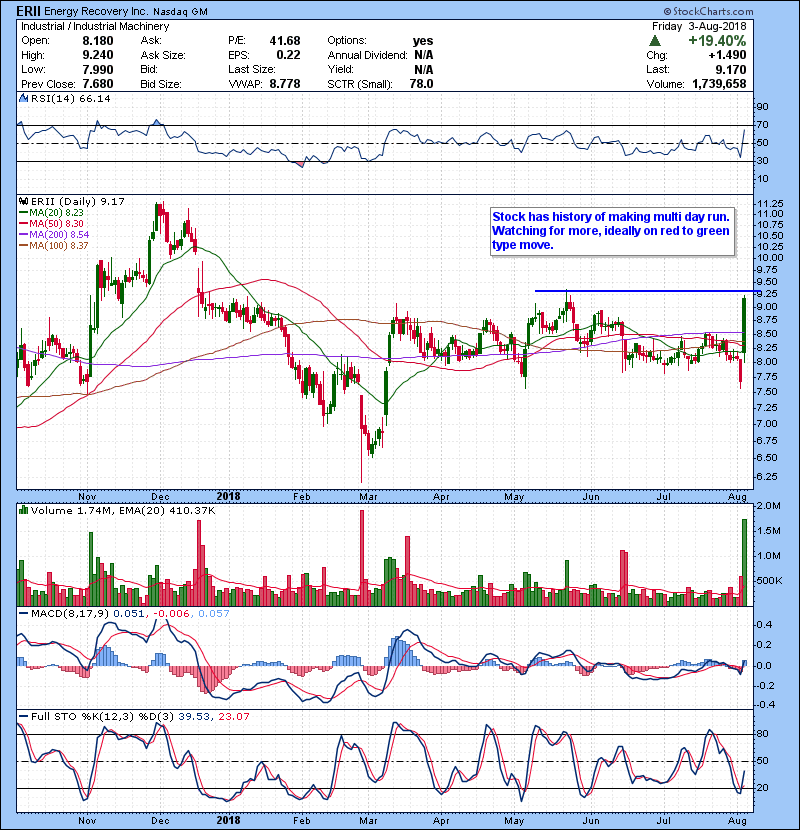
Task: Click the -0.4 MACD axis label
Action: (765, 705)
